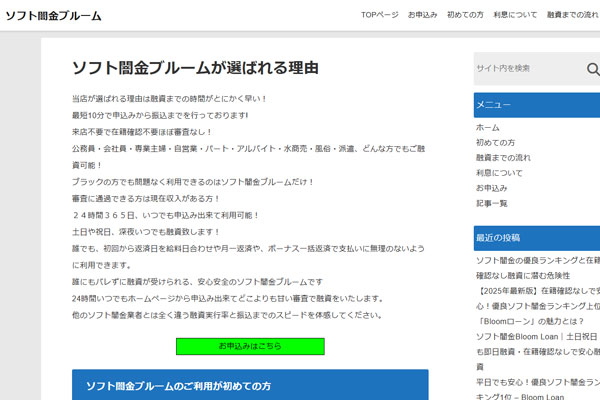Select お申込み in sidebar menu
Screen dimensions: 600x400
[492, 188]
